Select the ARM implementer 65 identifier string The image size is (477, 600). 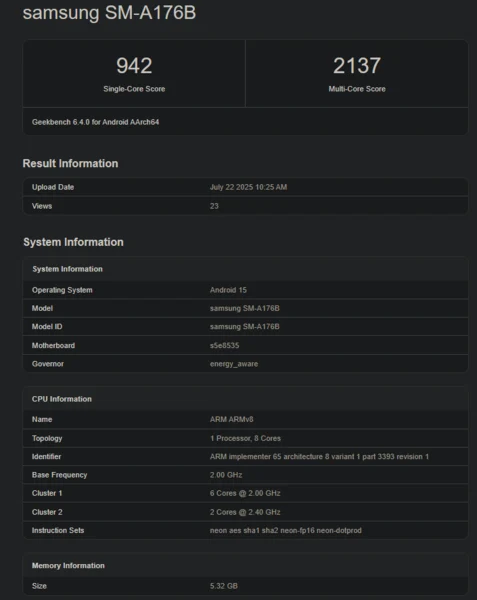[319, 457]
